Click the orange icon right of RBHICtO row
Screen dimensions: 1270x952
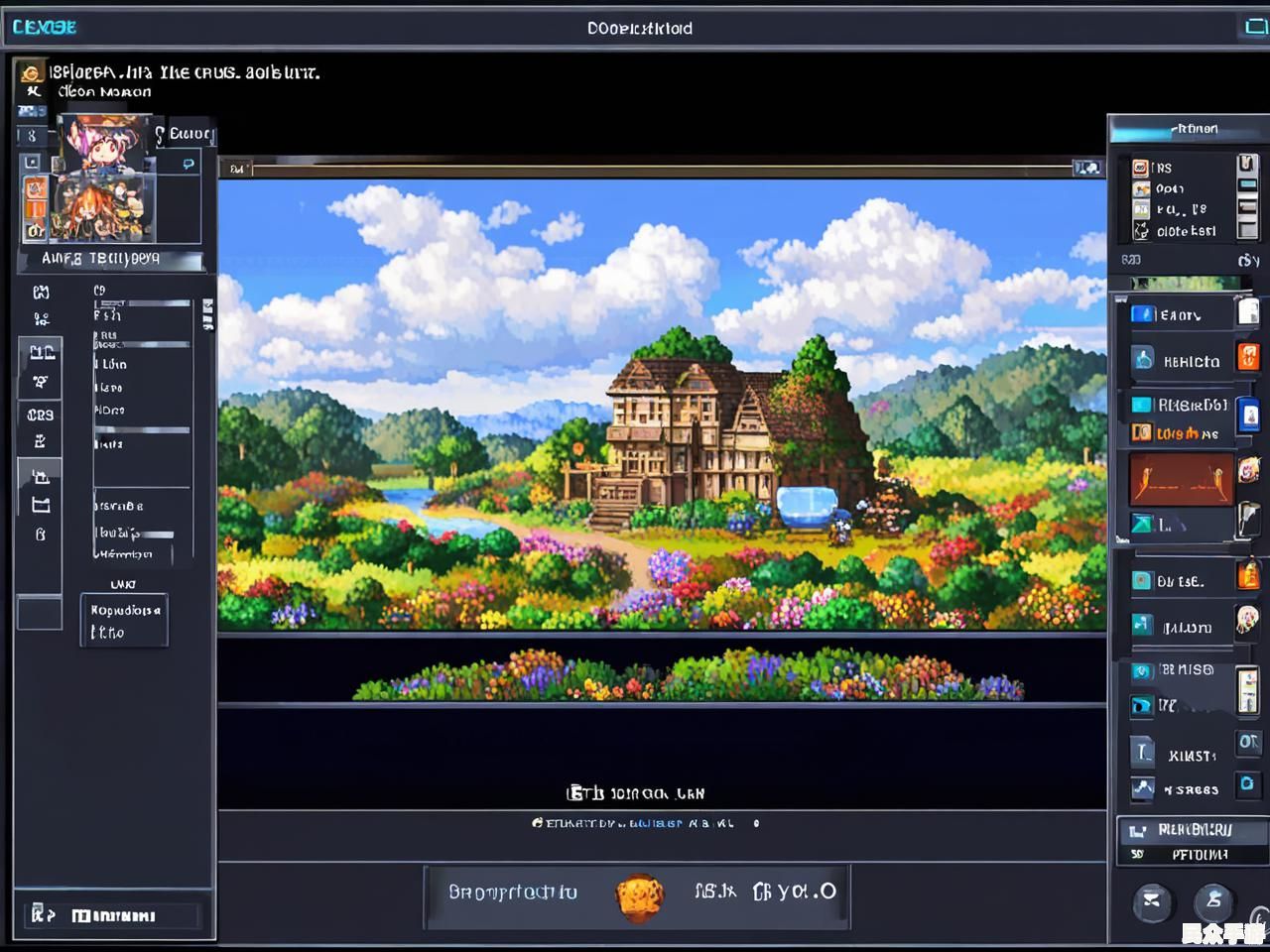coord(1248,357)
